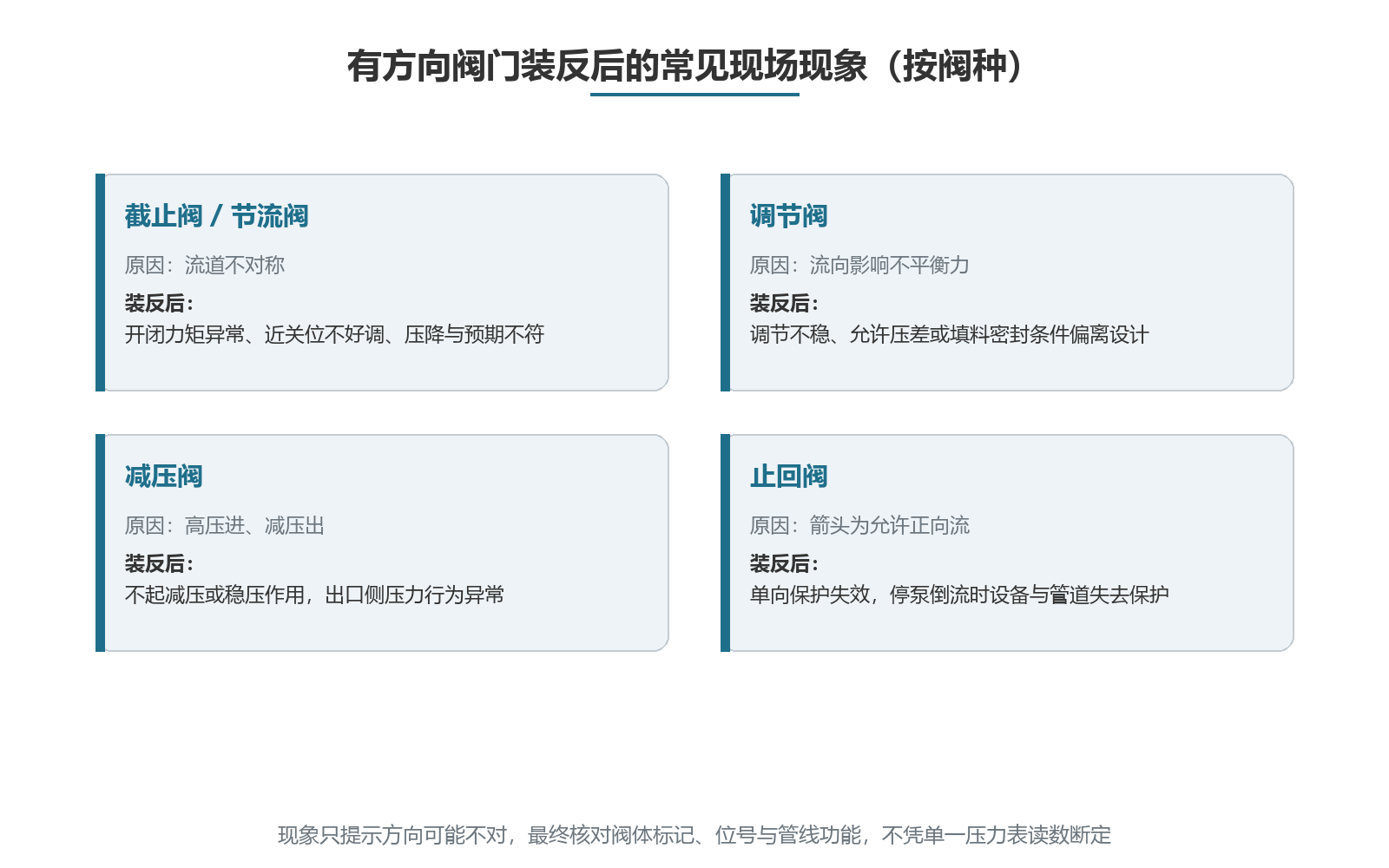Click 装反后 label in 止回阀 card

pos(784,563)
